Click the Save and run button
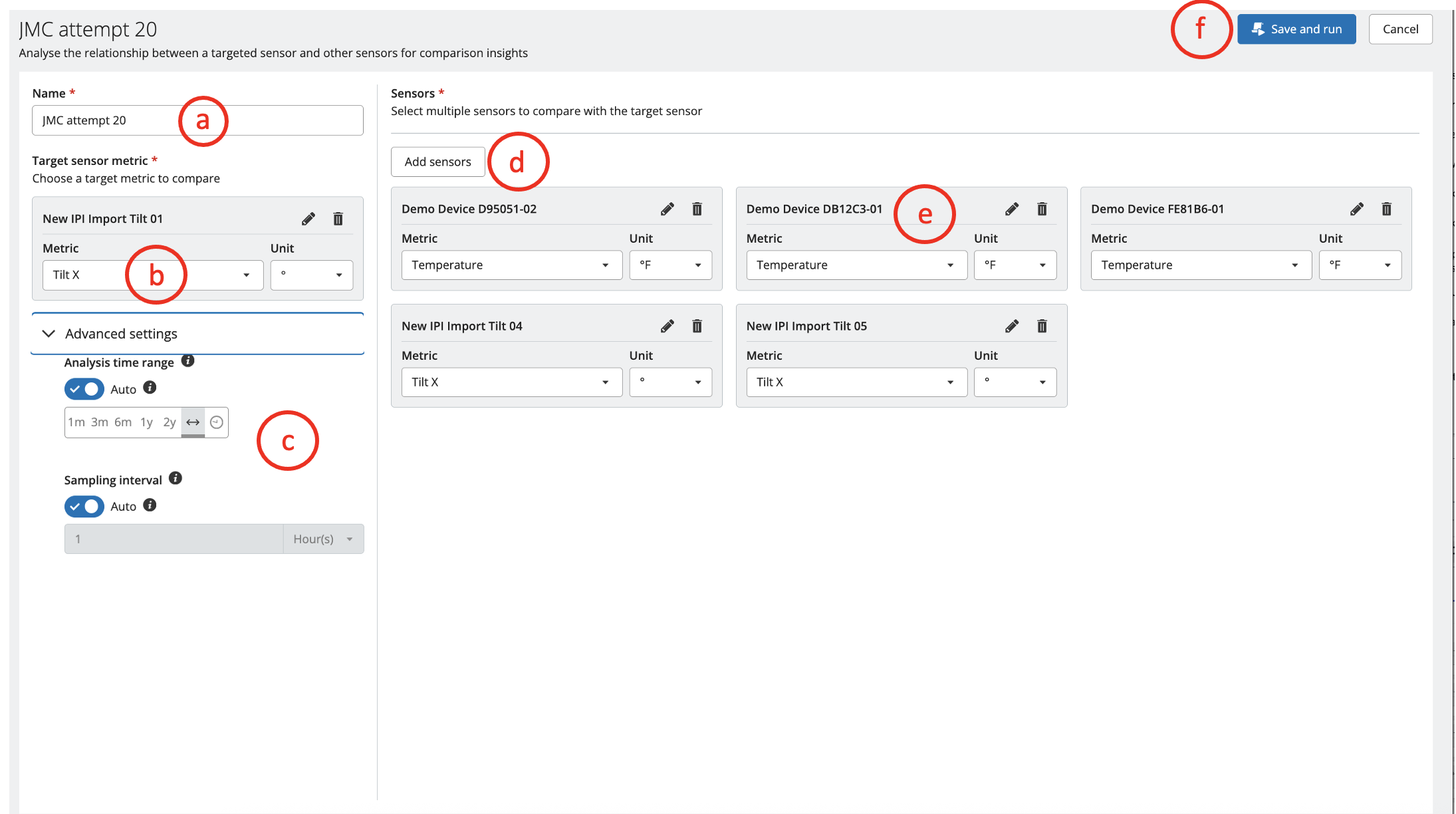The width and height of the screenshot is (1456, 814). coord(1296,29)
